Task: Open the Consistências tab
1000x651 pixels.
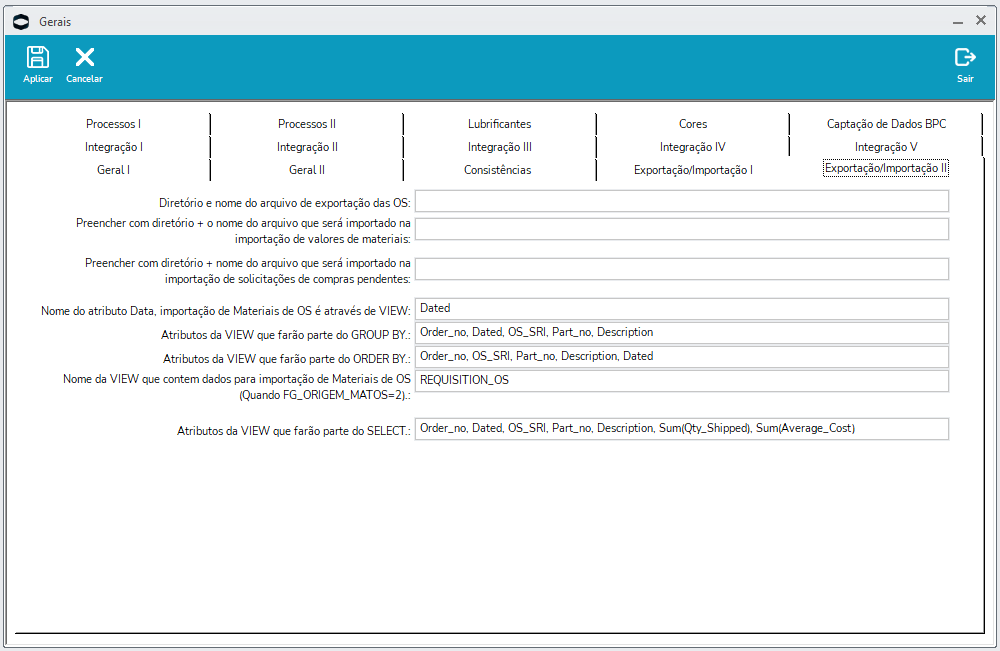Action: pos(497,170)
